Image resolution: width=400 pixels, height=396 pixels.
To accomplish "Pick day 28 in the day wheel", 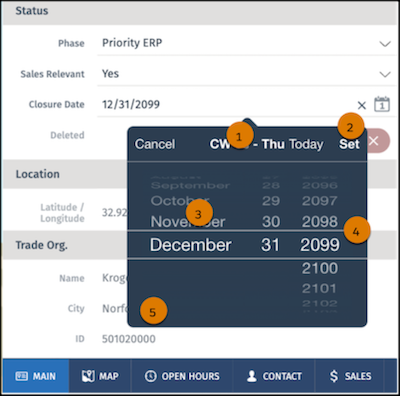I will (271, 185).
